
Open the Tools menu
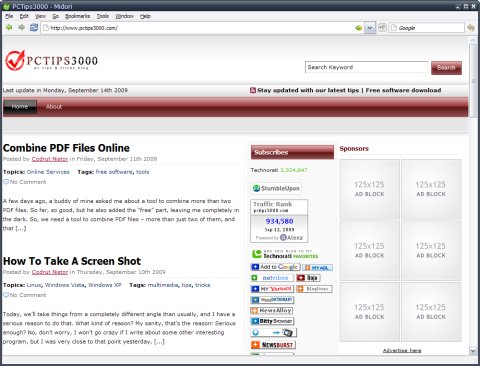tap(103, 16)
